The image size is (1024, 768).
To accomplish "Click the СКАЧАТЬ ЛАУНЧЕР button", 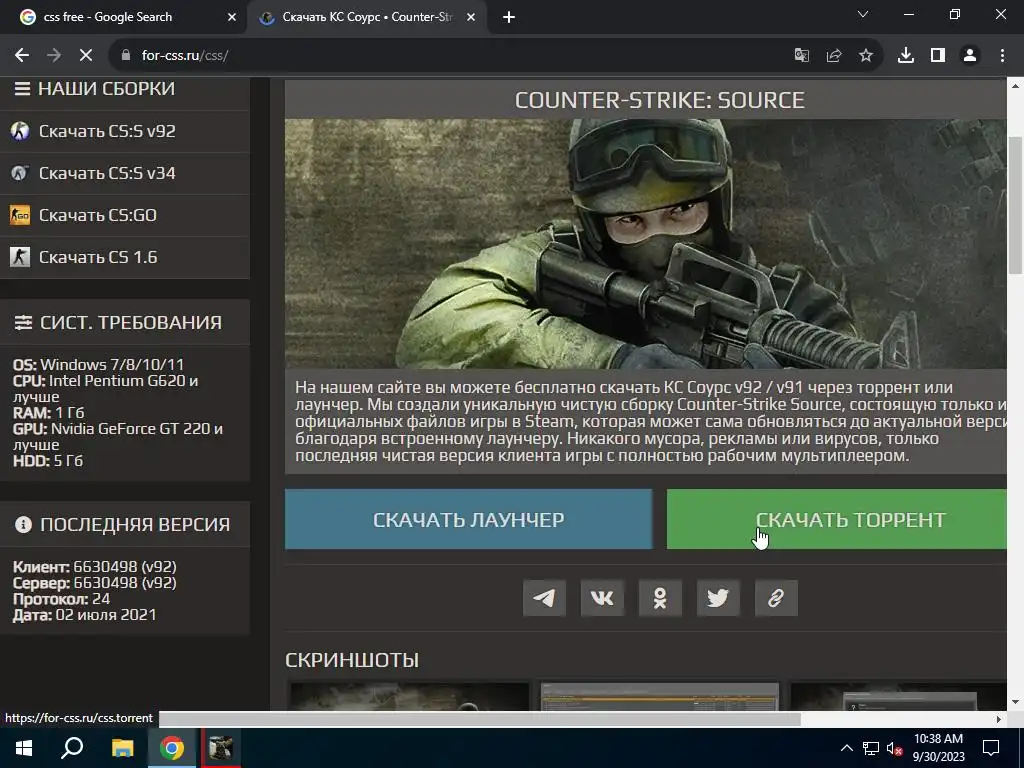I will tap(468, 519).
